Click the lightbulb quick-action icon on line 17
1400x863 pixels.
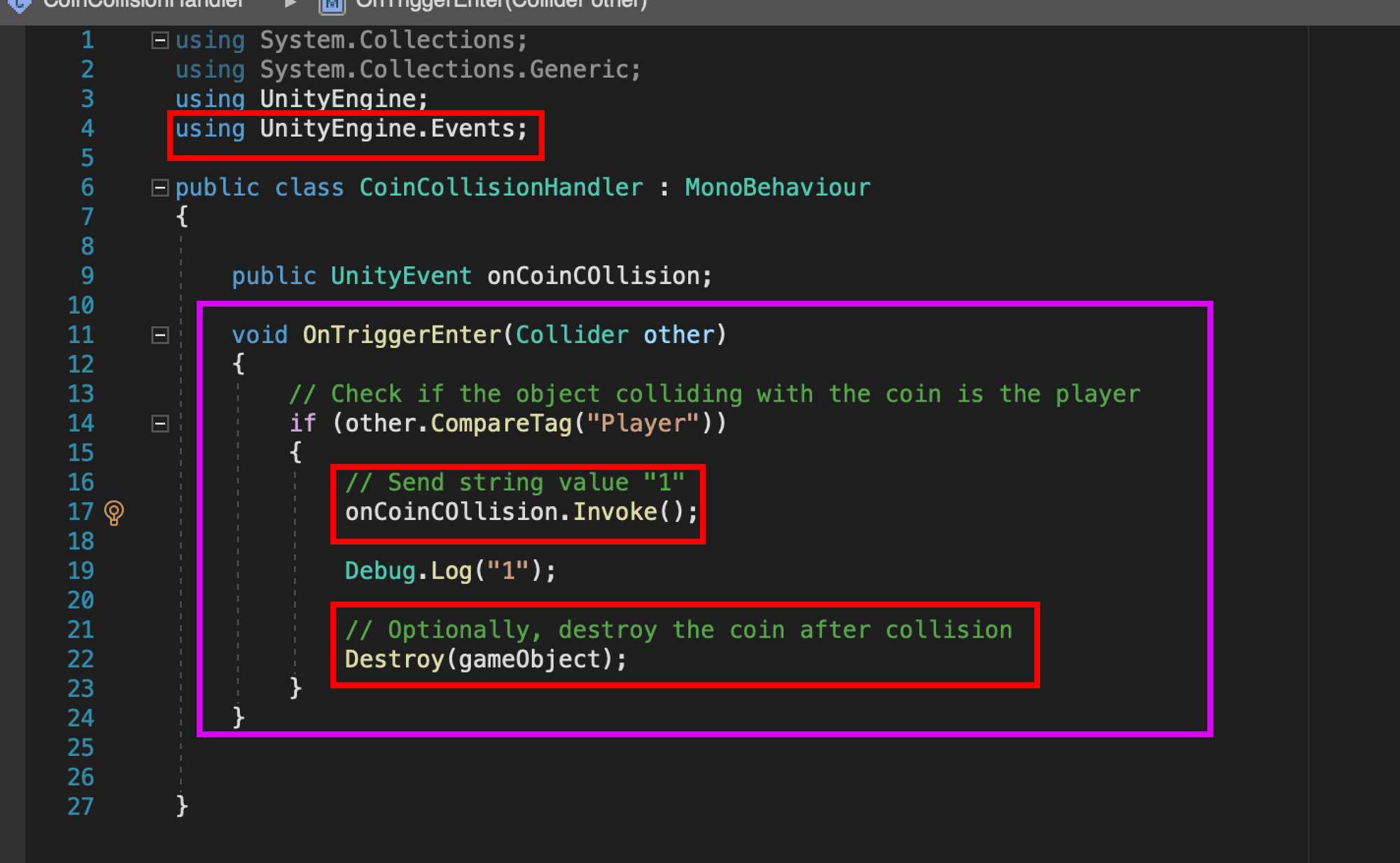click(113, 512)
